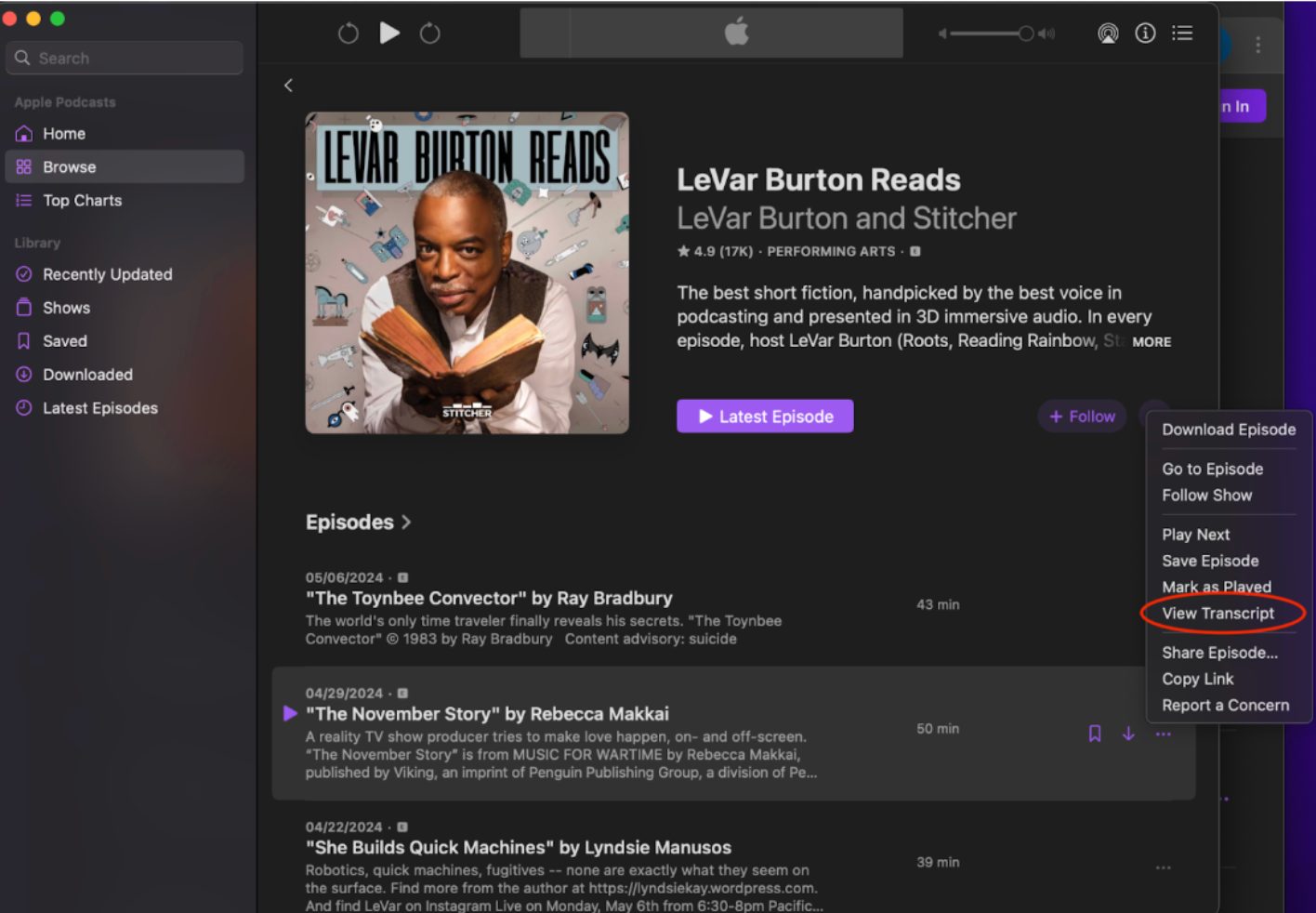Go back using the left chevron

click(x=288, y=85)
